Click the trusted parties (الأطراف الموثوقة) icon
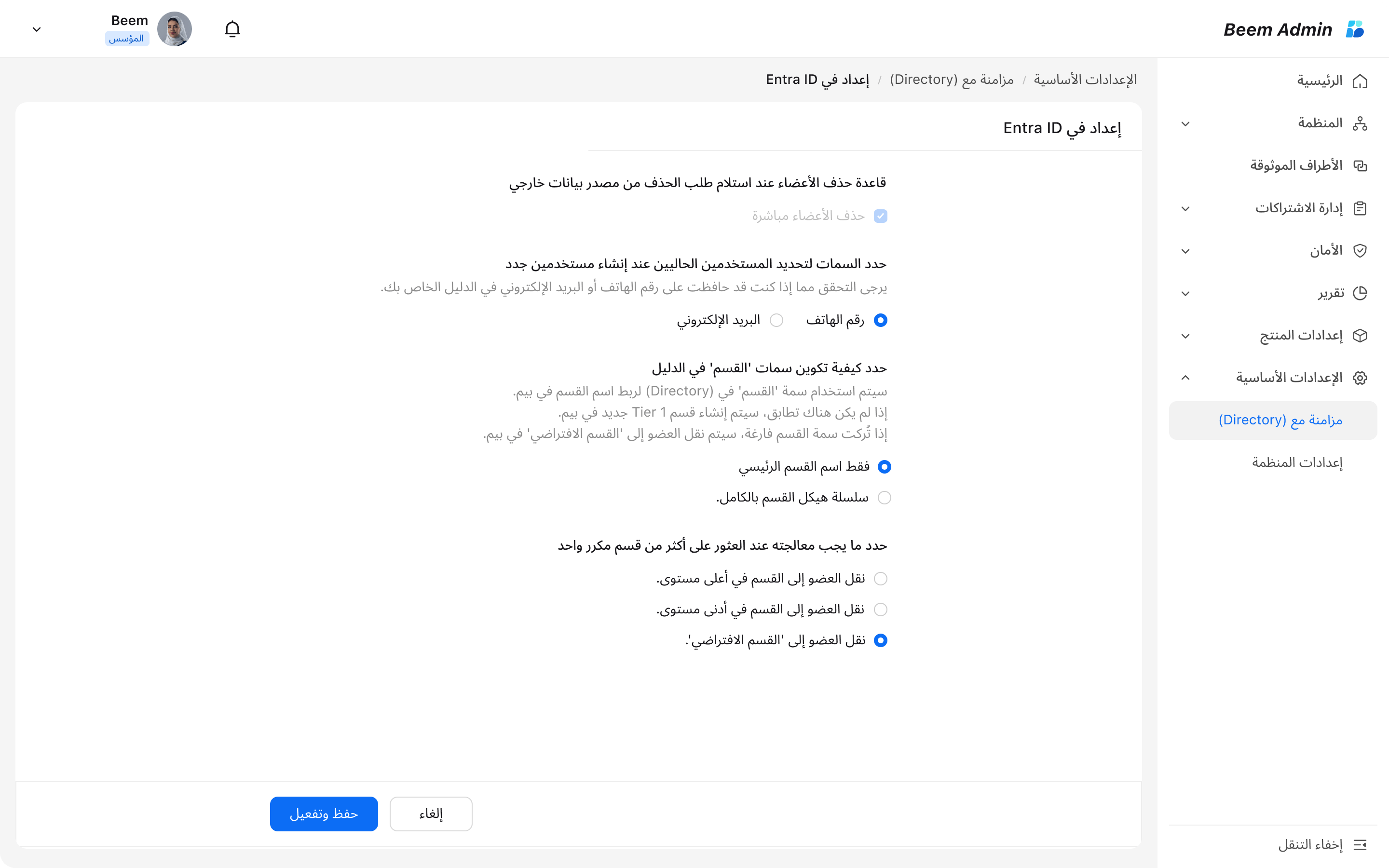Screen dimensions: 1389x868 pos(1360,166)
